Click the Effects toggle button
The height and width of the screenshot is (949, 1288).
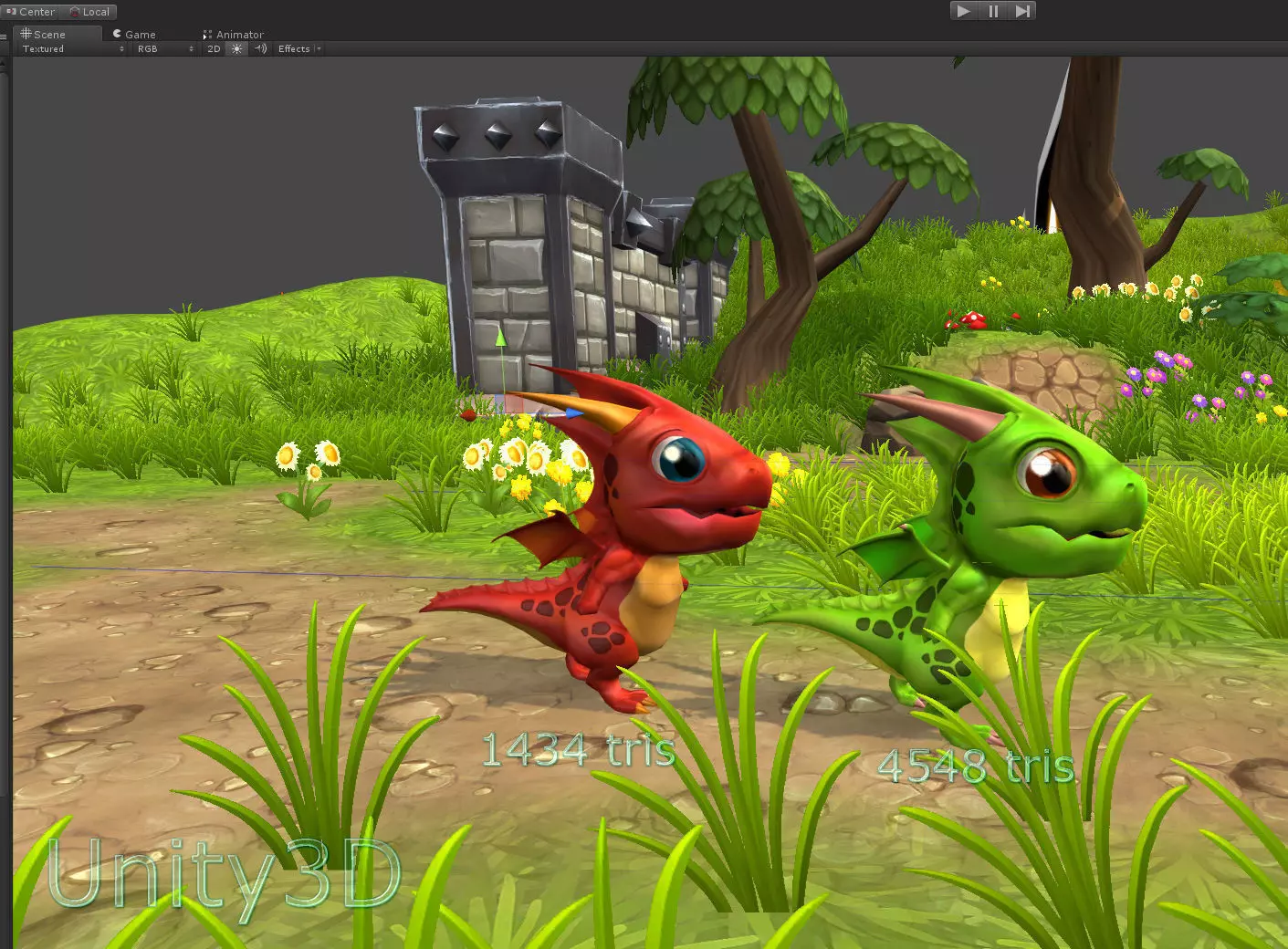294,49
